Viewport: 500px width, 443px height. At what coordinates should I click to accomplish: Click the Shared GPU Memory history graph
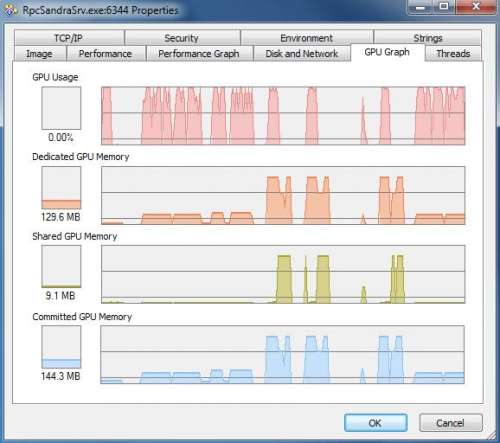pyautogui.click(x=283, y=274)
